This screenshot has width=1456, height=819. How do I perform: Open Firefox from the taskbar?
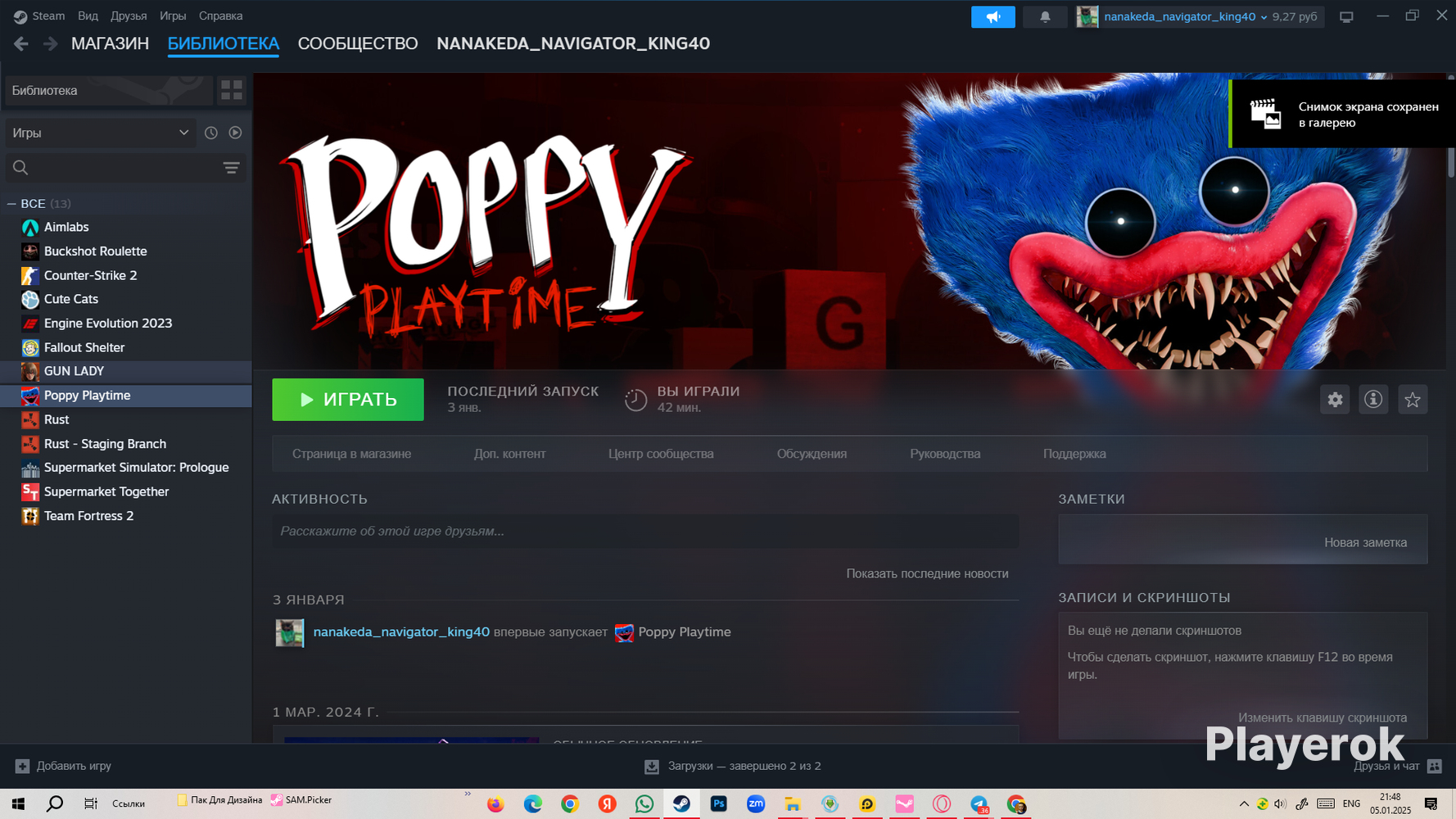(495, 804)
